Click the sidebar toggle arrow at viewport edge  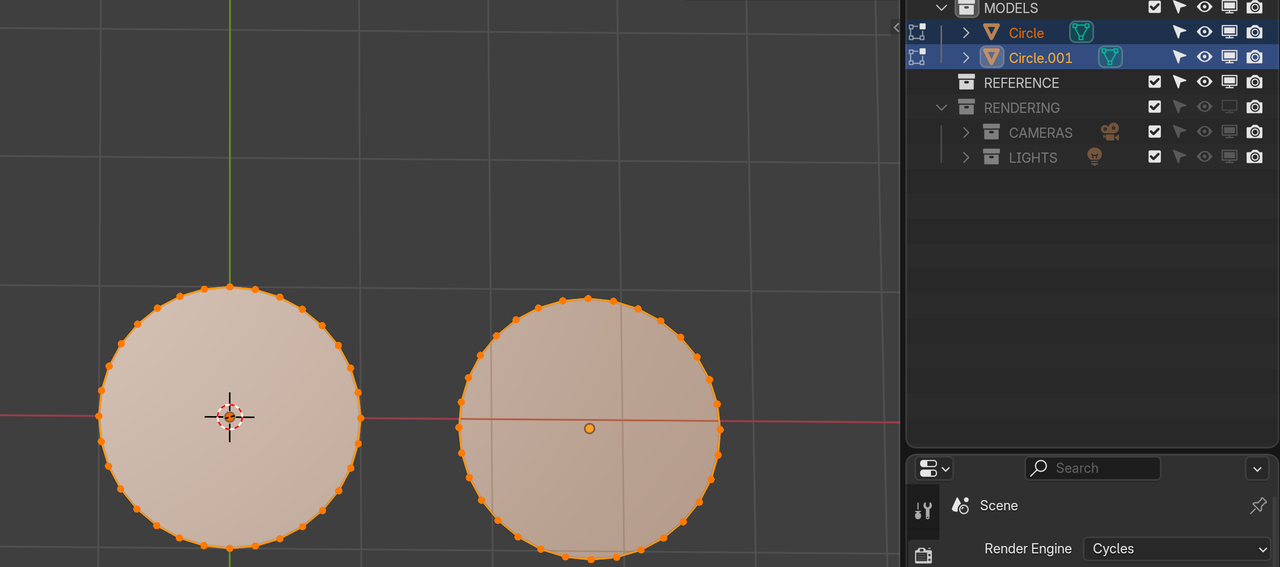coord(896,28)
